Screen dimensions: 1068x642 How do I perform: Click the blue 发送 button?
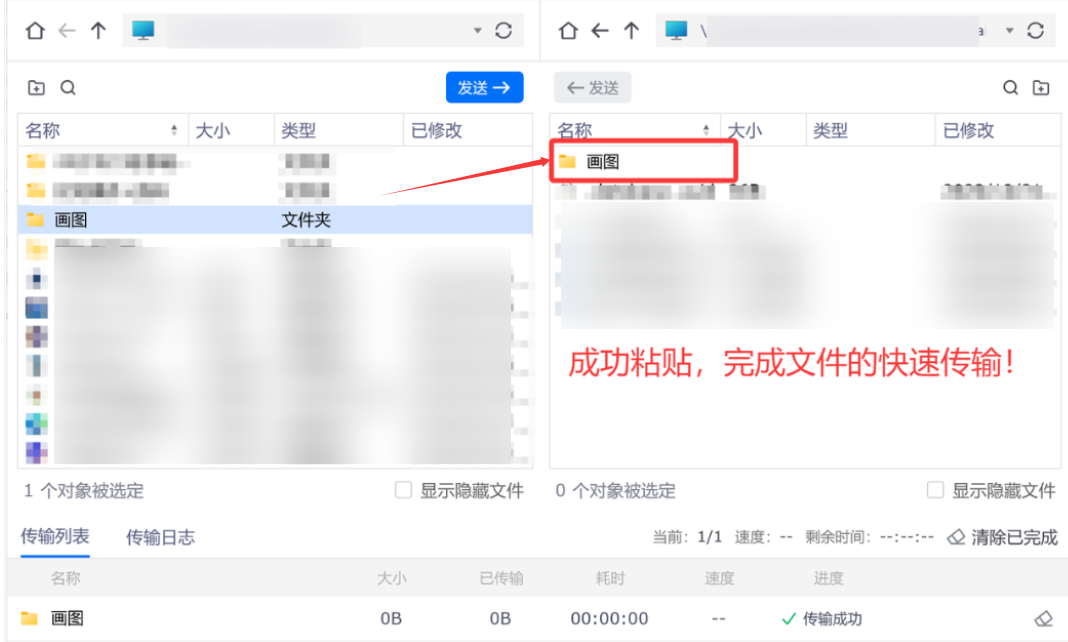(484, 87)
